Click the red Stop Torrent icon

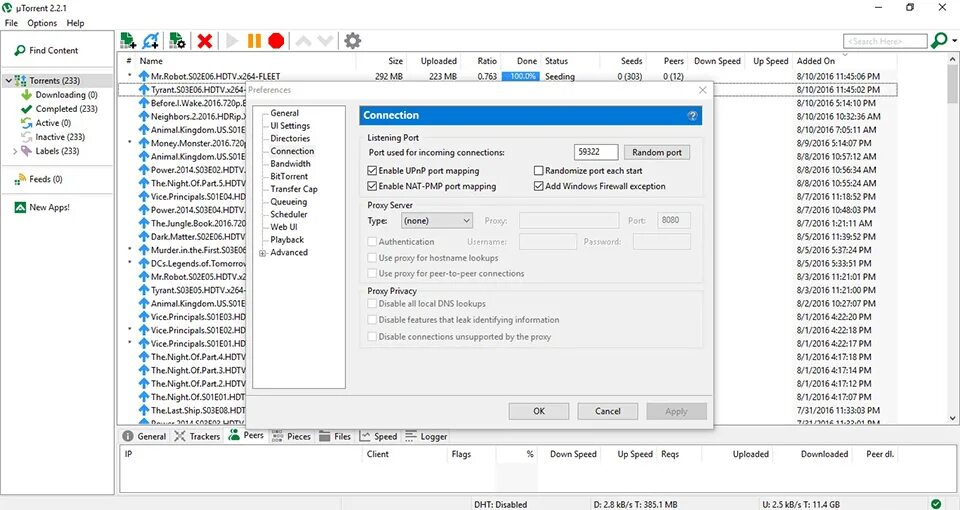click(276, 41)
